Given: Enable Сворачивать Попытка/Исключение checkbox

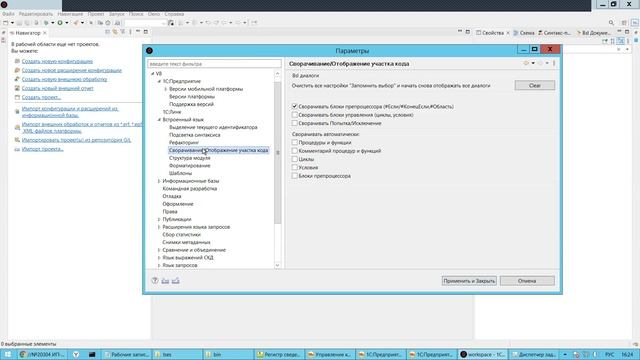Looking at the screenshot, I should coord(294,123).
